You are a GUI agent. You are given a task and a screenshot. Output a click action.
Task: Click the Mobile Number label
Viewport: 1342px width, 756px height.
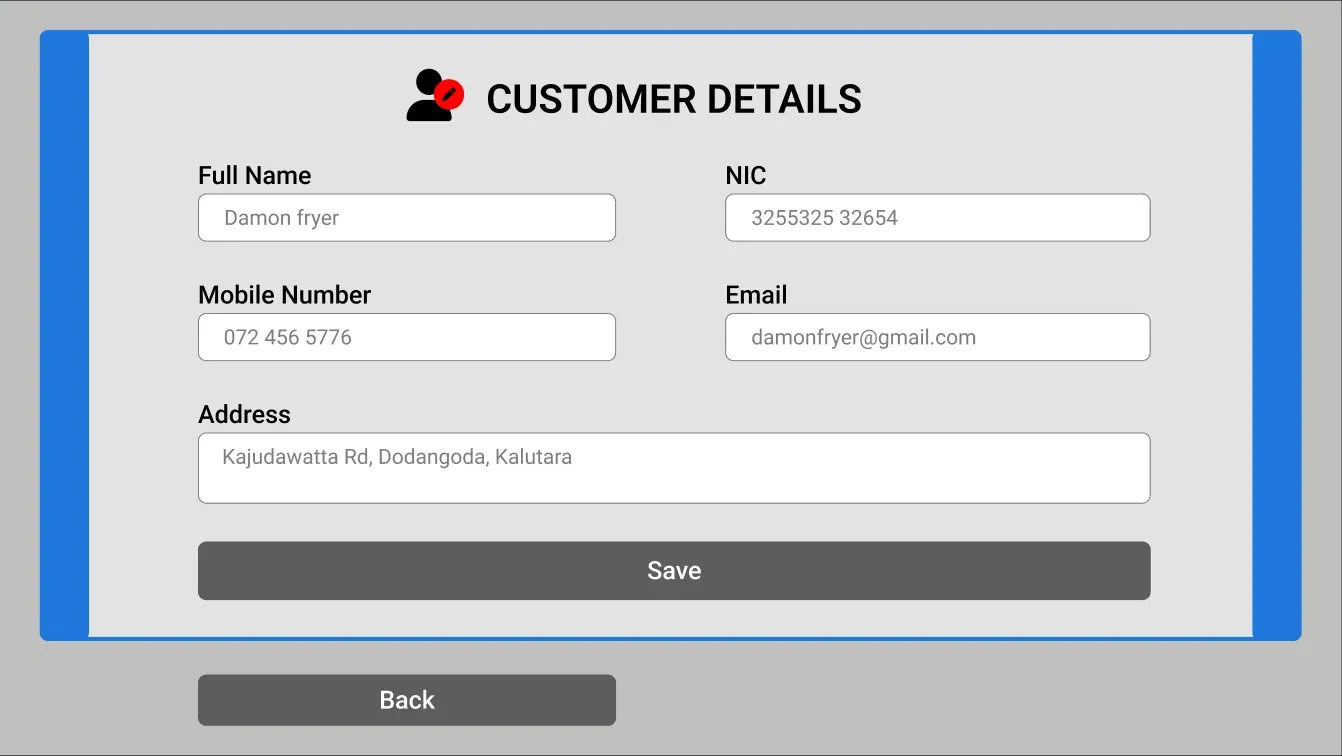(x=285, y=295)
